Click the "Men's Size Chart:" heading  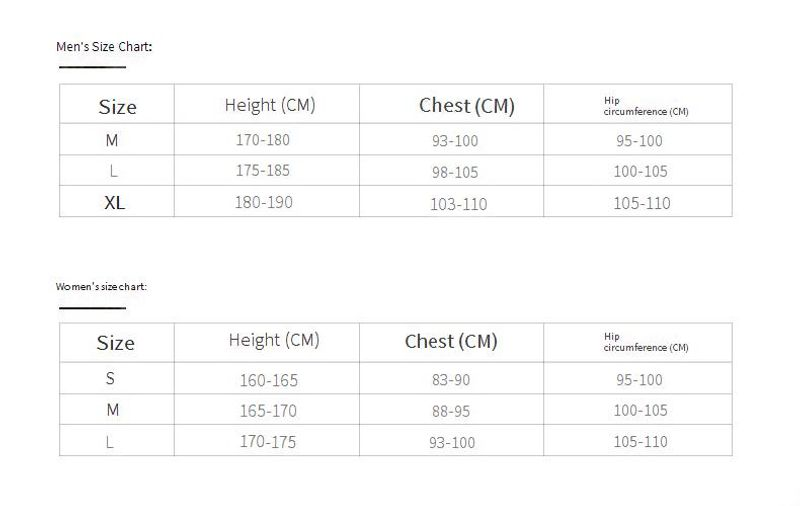[104, 47]
